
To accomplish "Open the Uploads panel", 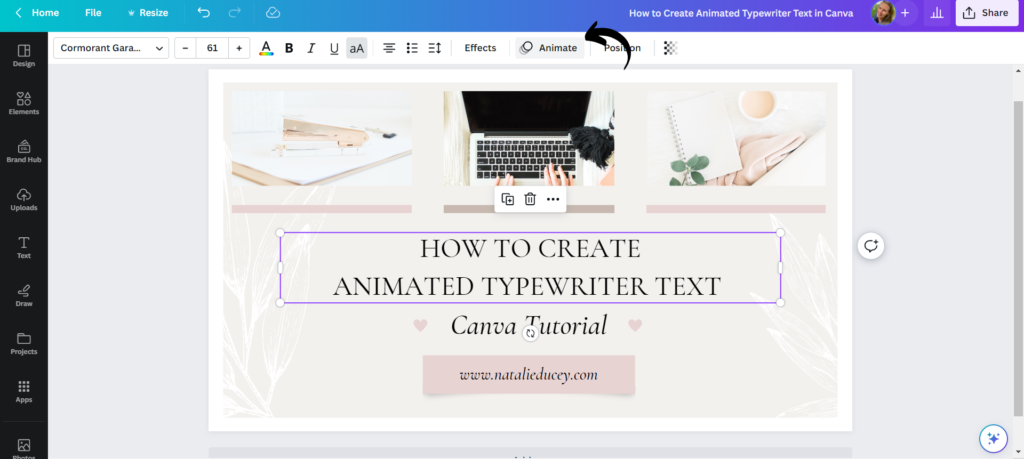I will 24,199.
